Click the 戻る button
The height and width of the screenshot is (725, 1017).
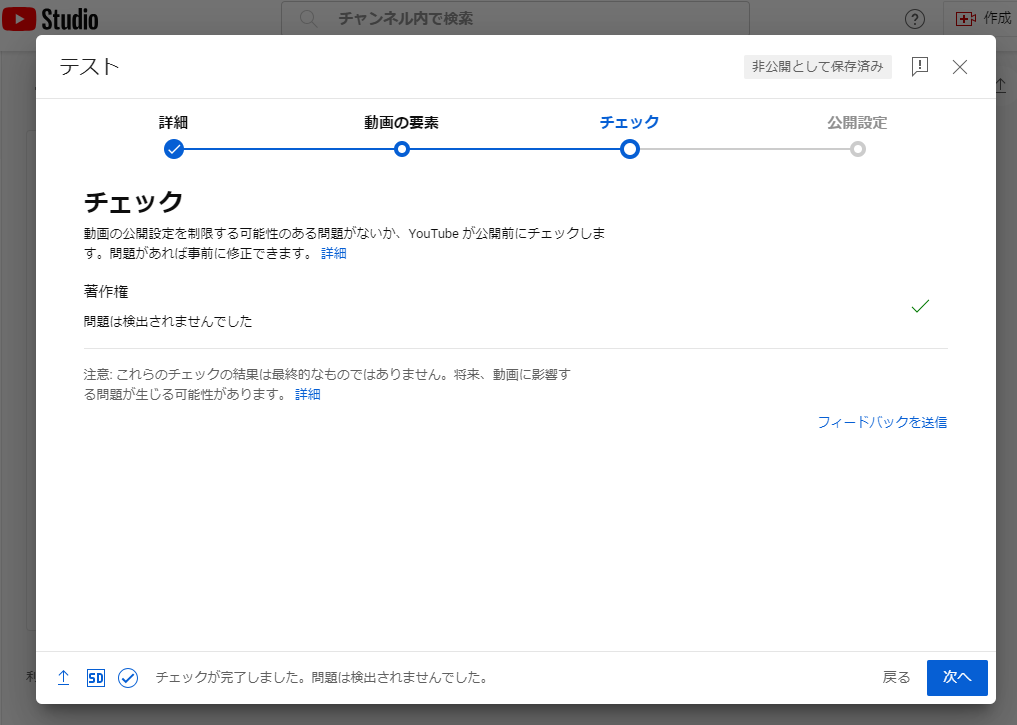pos(896,678)
